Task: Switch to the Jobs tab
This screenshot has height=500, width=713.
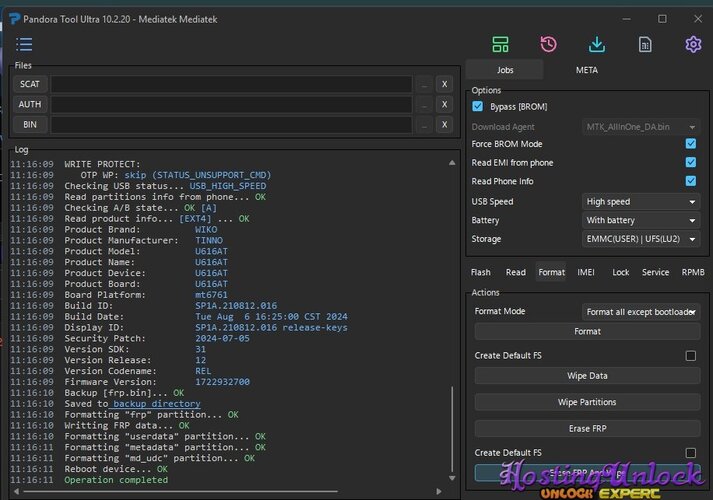Action: (x=505, y=70)
